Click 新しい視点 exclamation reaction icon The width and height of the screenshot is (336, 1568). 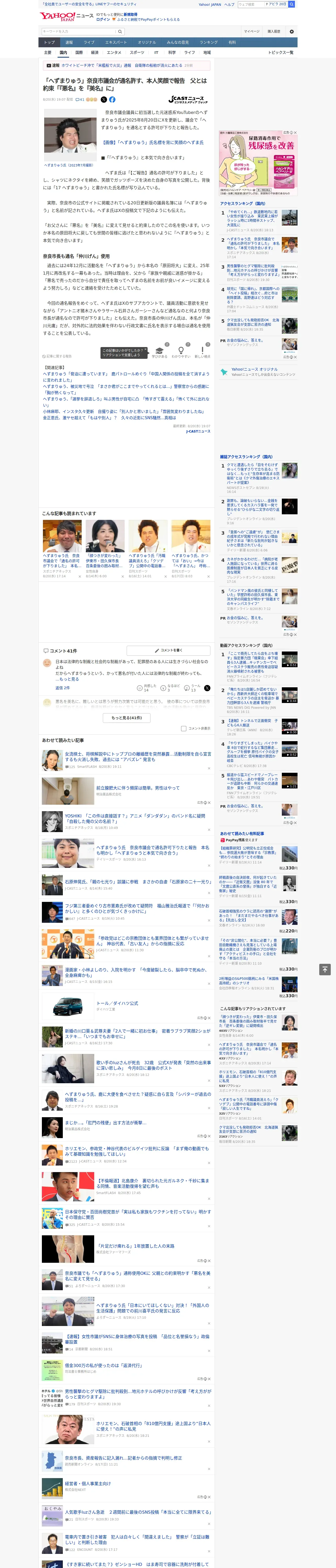pos(203,351)
